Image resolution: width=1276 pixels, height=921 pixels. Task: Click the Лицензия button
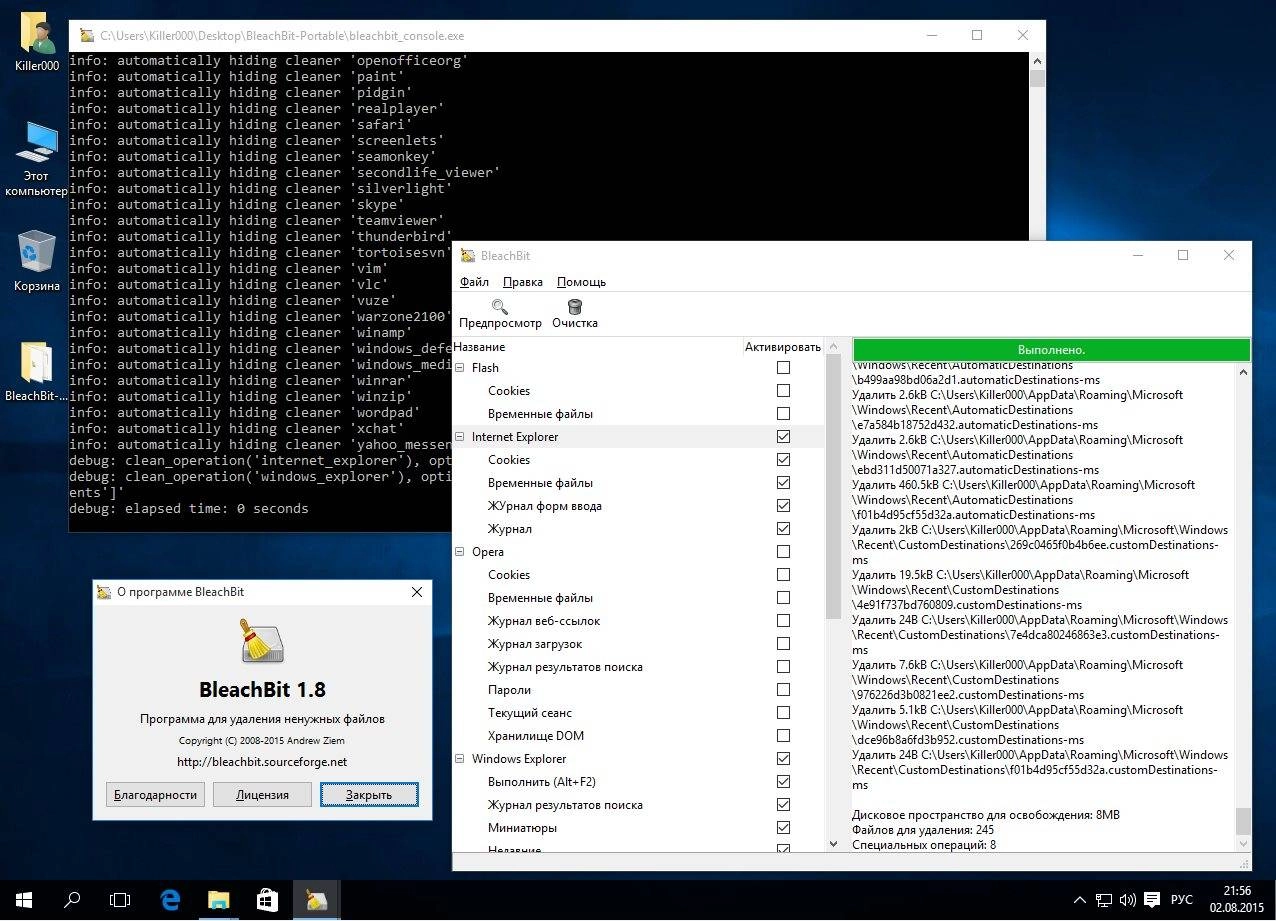(x=262, y=795)
